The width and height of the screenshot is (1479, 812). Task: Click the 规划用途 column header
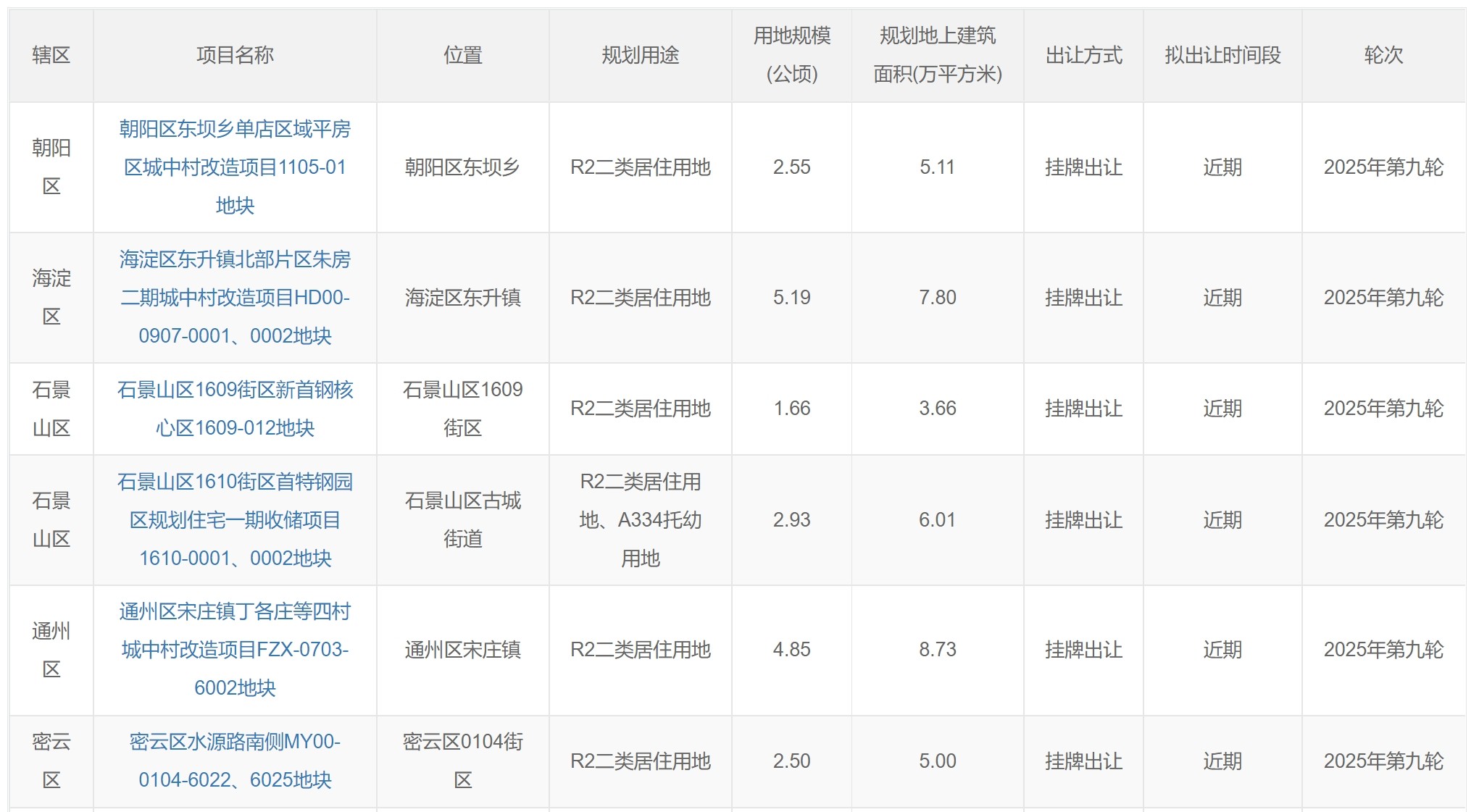[x=640, y=55]
